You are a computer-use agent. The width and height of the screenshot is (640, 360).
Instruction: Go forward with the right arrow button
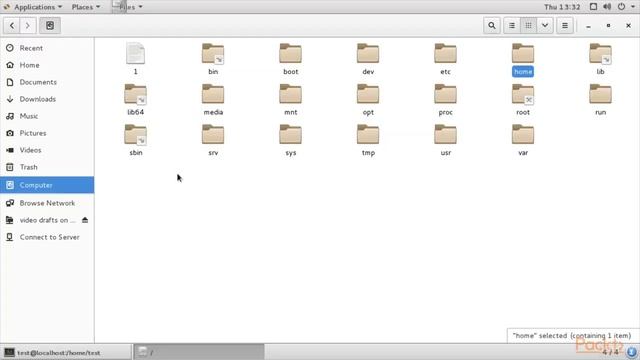point(27,25)
